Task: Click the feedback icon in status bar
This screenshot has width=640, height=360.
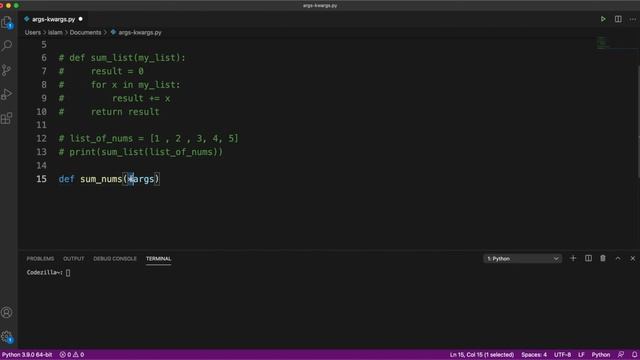Action: tap(620, 355)
